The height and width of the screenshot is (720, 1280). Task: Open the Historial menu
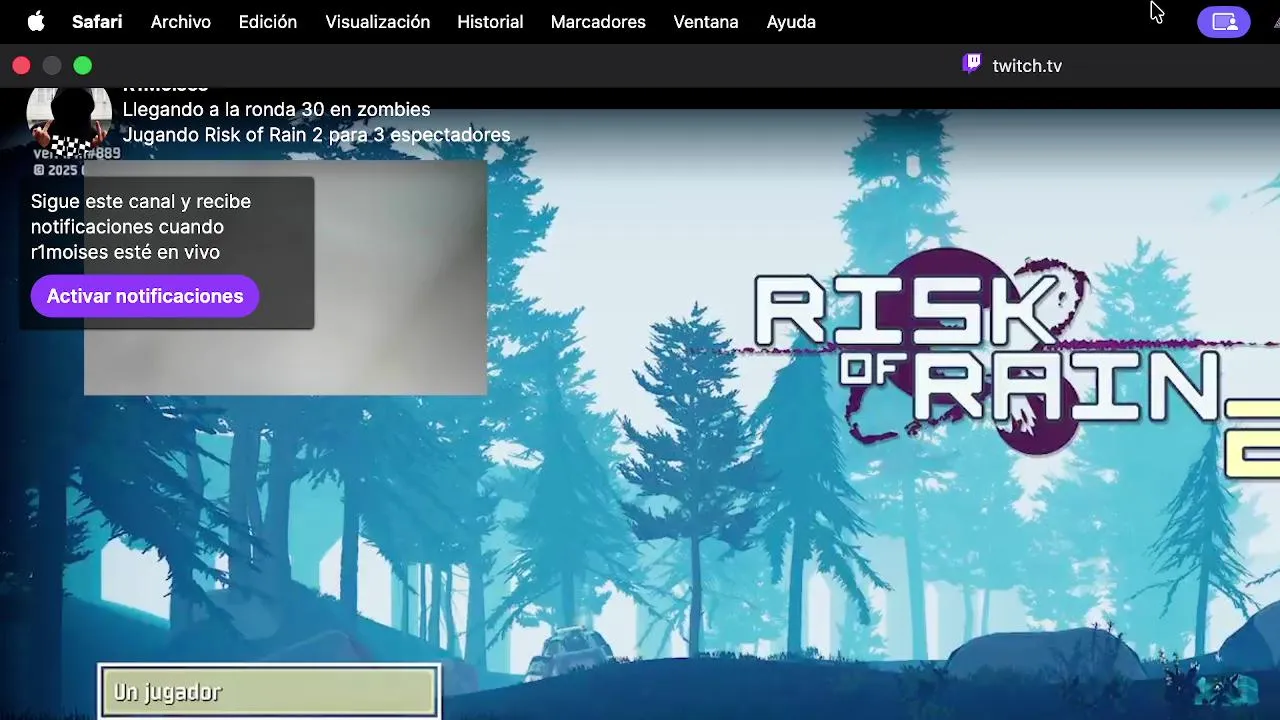490,21
